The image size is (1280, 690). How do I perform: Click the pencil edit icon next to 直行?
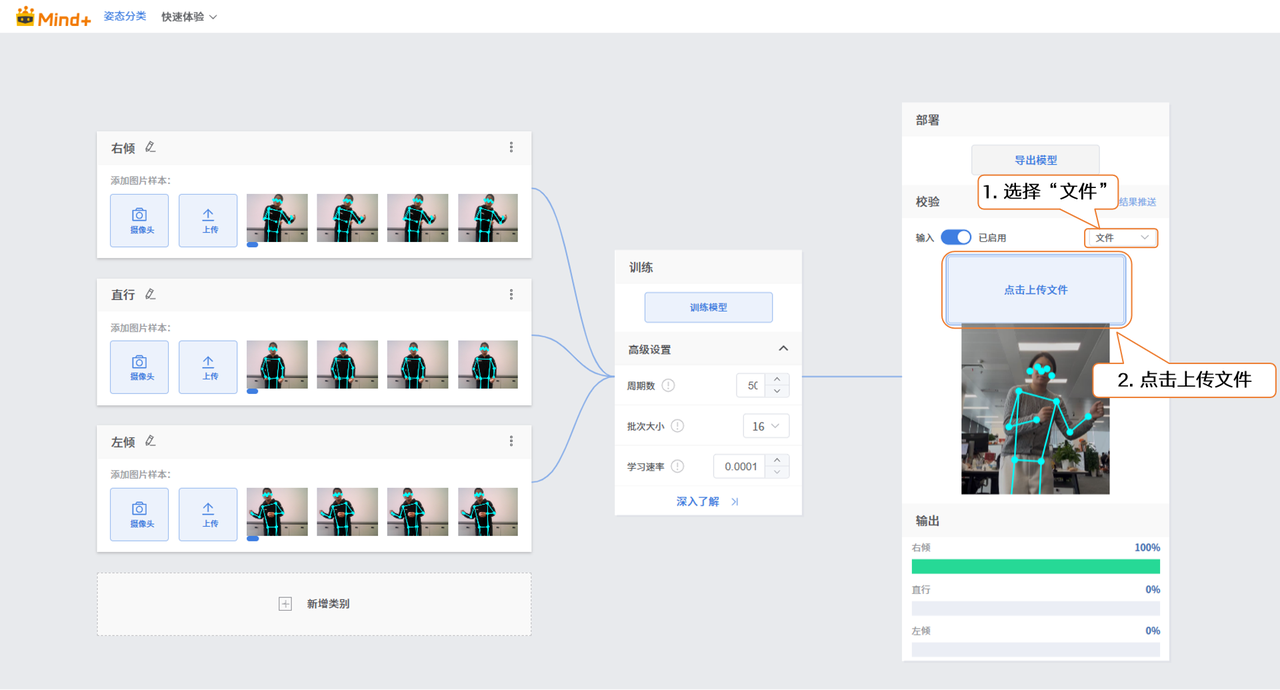[x=150, y=294]
